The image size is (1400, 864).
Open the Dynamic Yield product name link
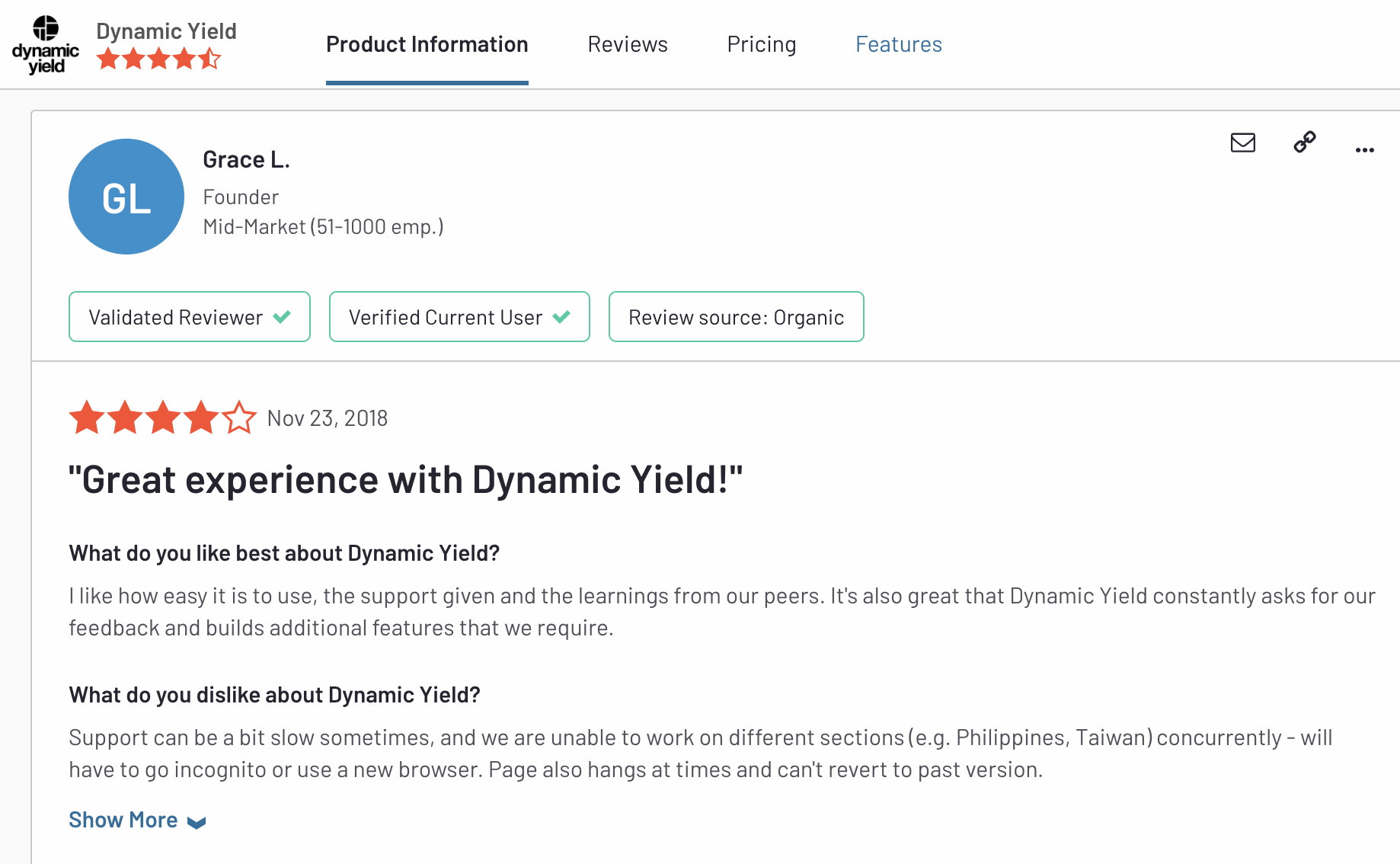[x=166, y=31]
